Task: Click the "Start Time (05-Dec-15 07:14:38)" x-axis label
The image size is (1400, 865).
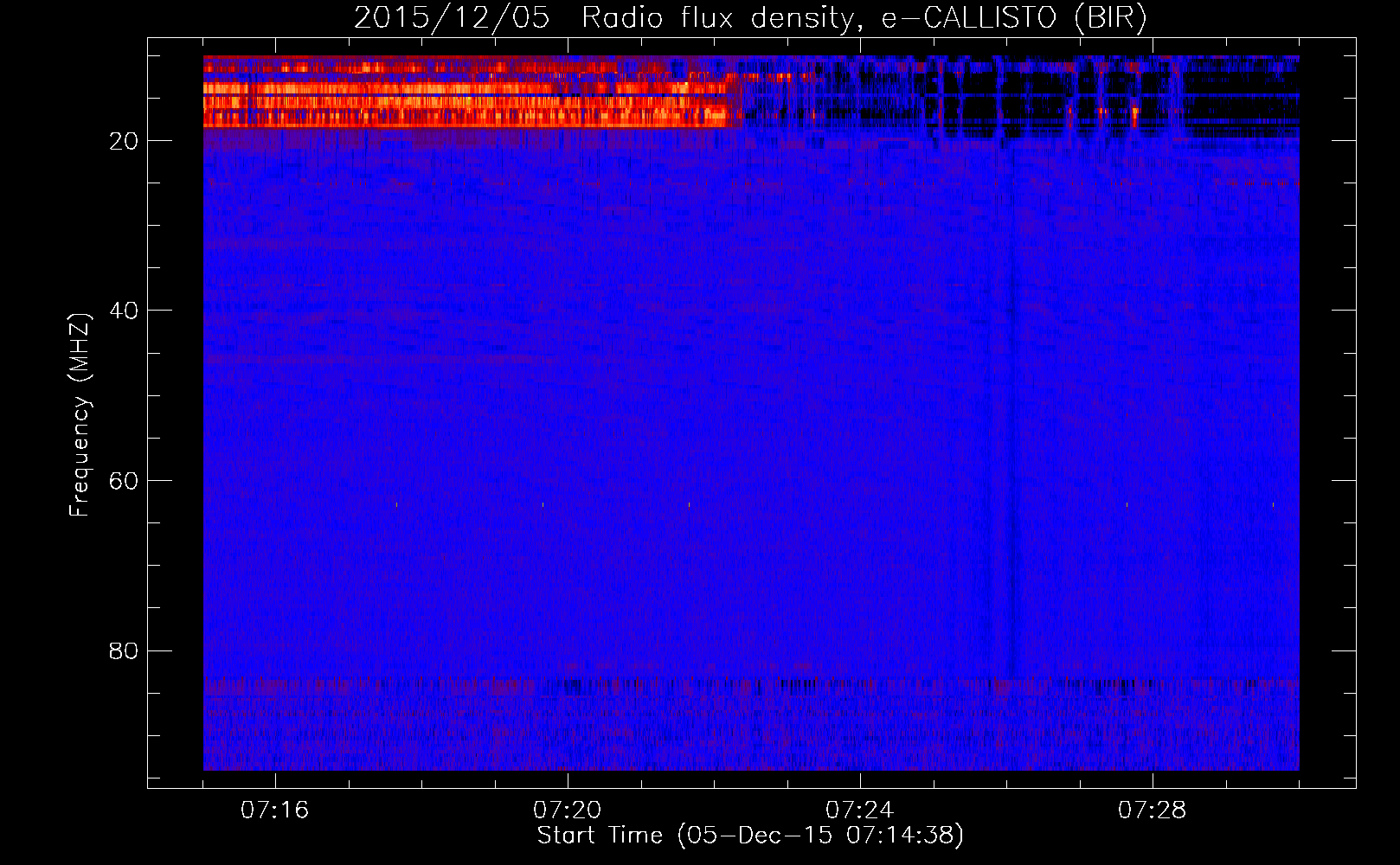Action: 750,836
